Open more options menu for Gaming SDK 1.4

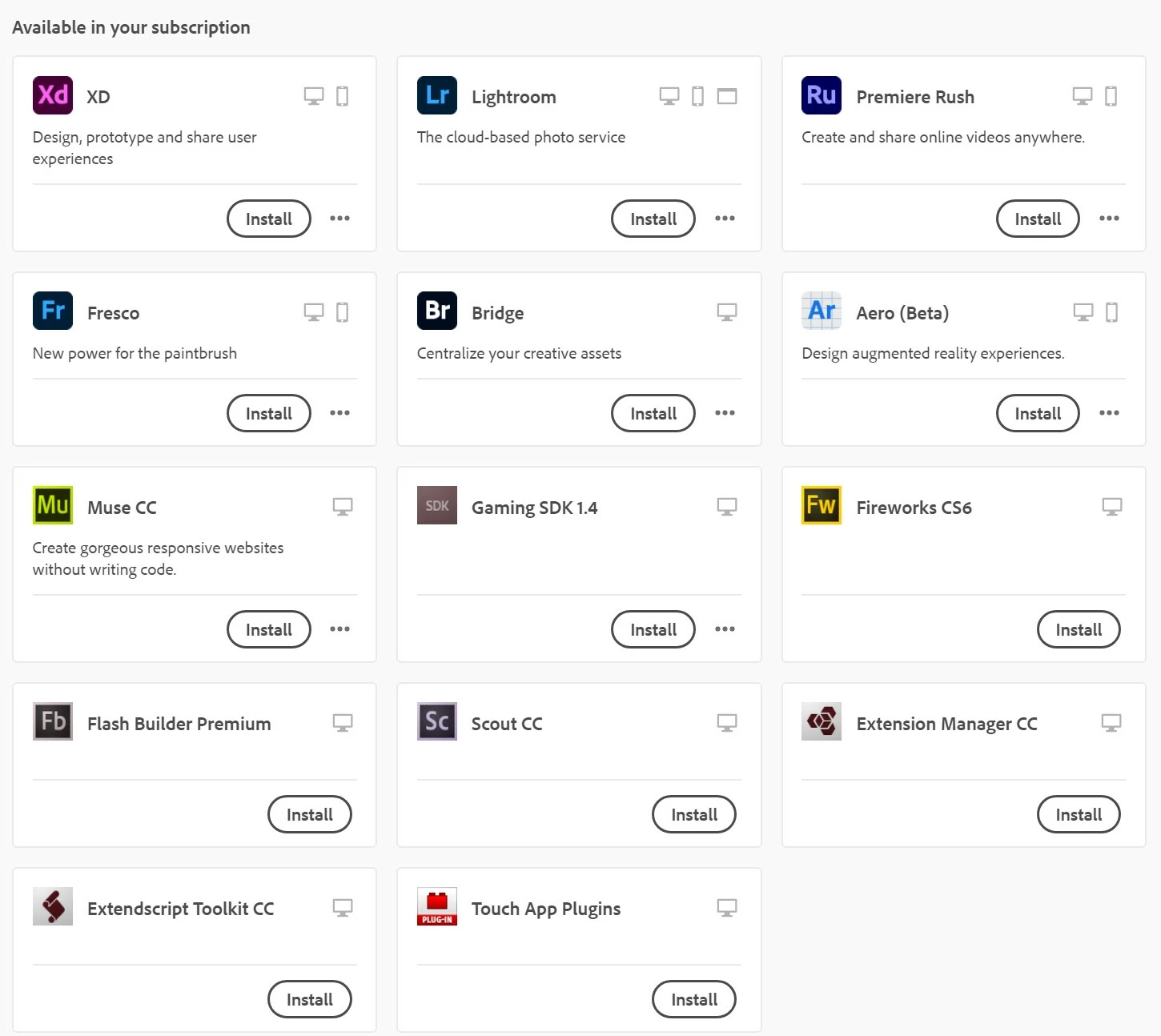pyautogui.click(x=725, y=629)
